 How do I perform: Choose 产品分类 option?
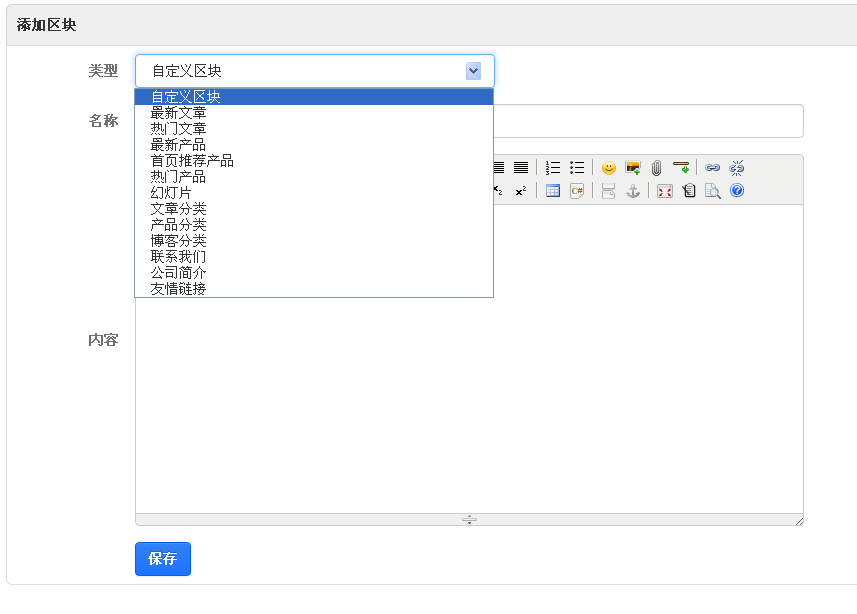(314, 225)
